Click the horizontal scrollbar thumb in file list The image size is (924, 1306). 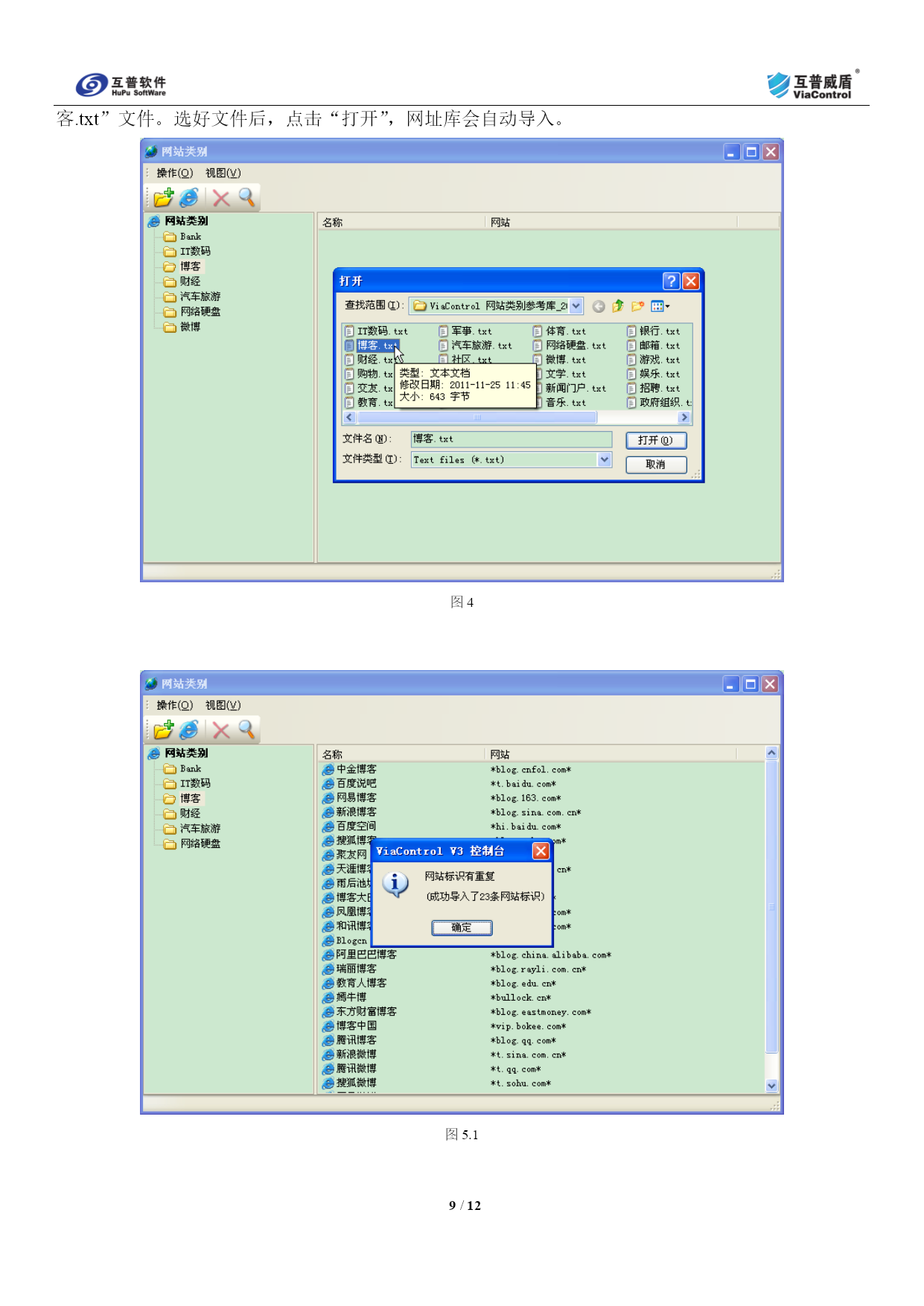[x=477, y=418]
